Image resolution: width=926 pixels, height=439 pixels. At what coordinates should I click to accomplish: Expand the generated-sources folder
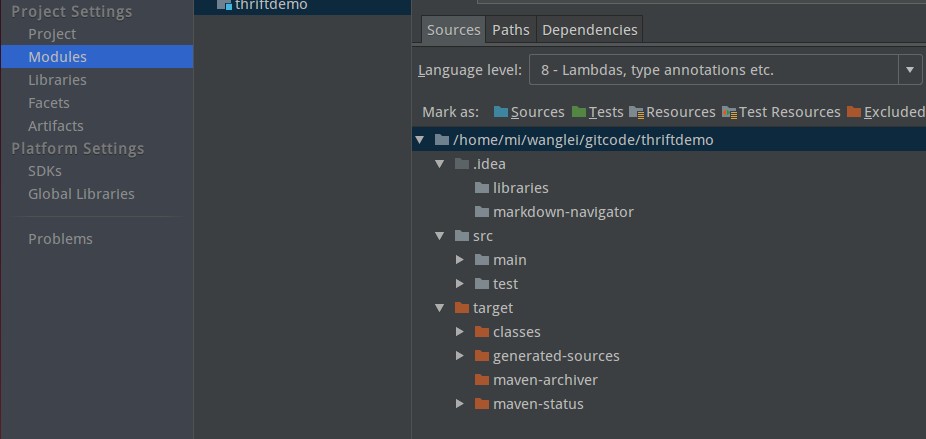click(460, 356)
